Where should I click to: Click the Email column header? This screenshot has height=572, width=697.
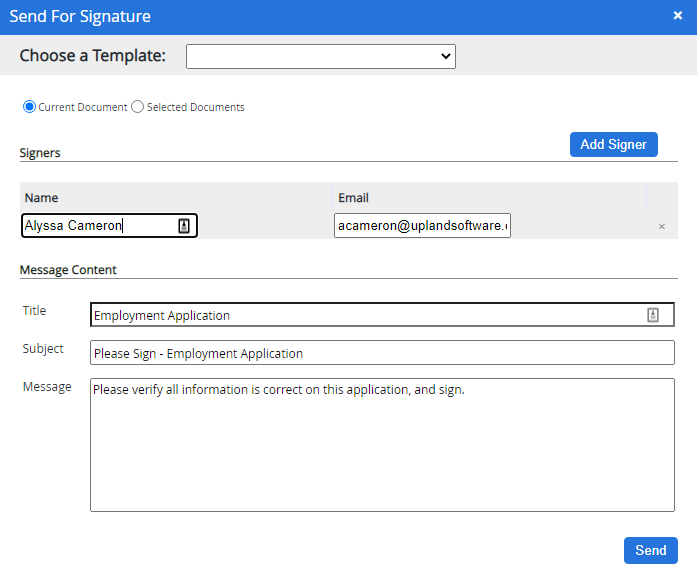(x=354, y=198)
